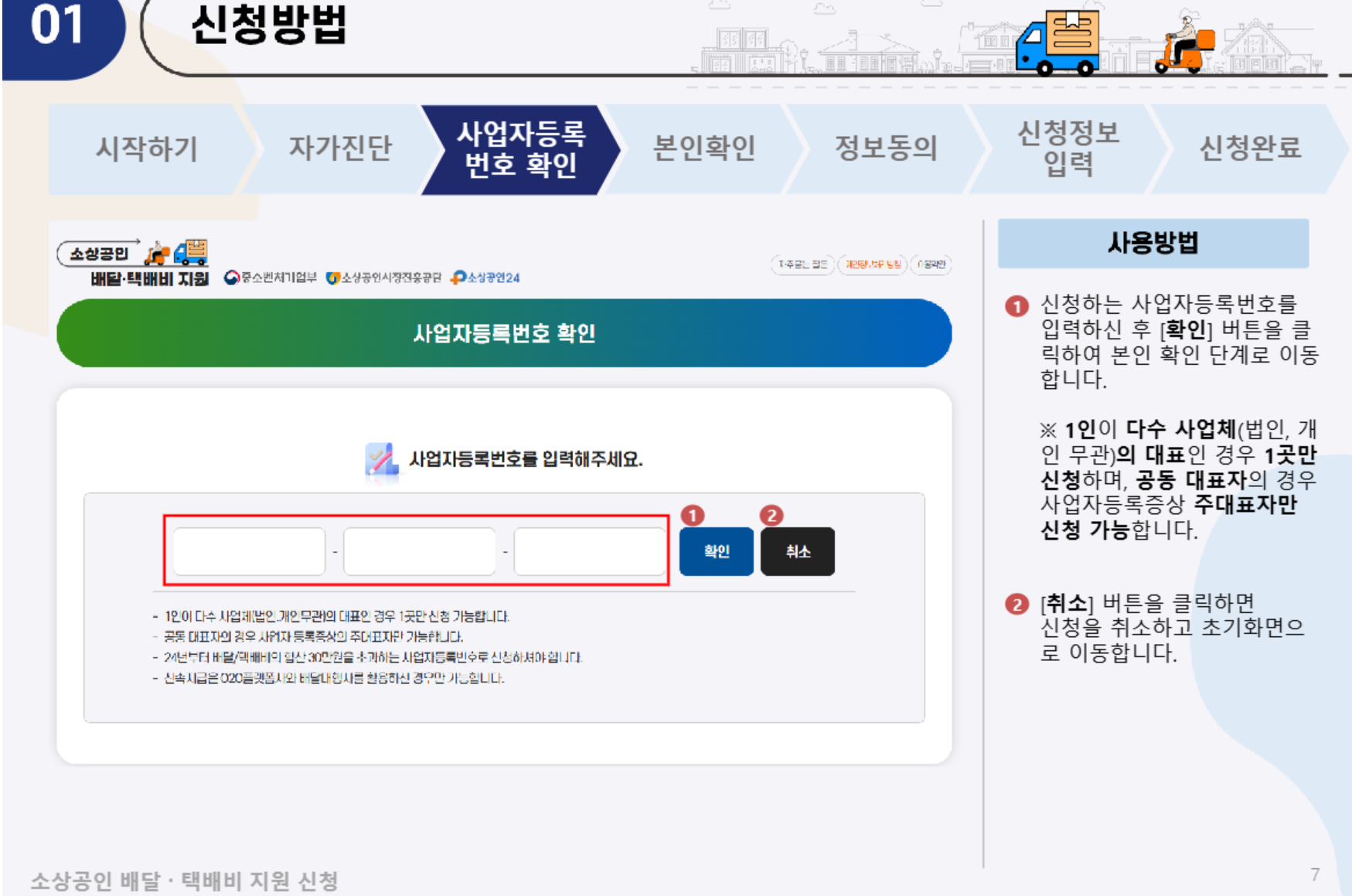Viewport: 1352px width, 896px height.
Task: Focus the last business number input box
Action: point(590,551)
